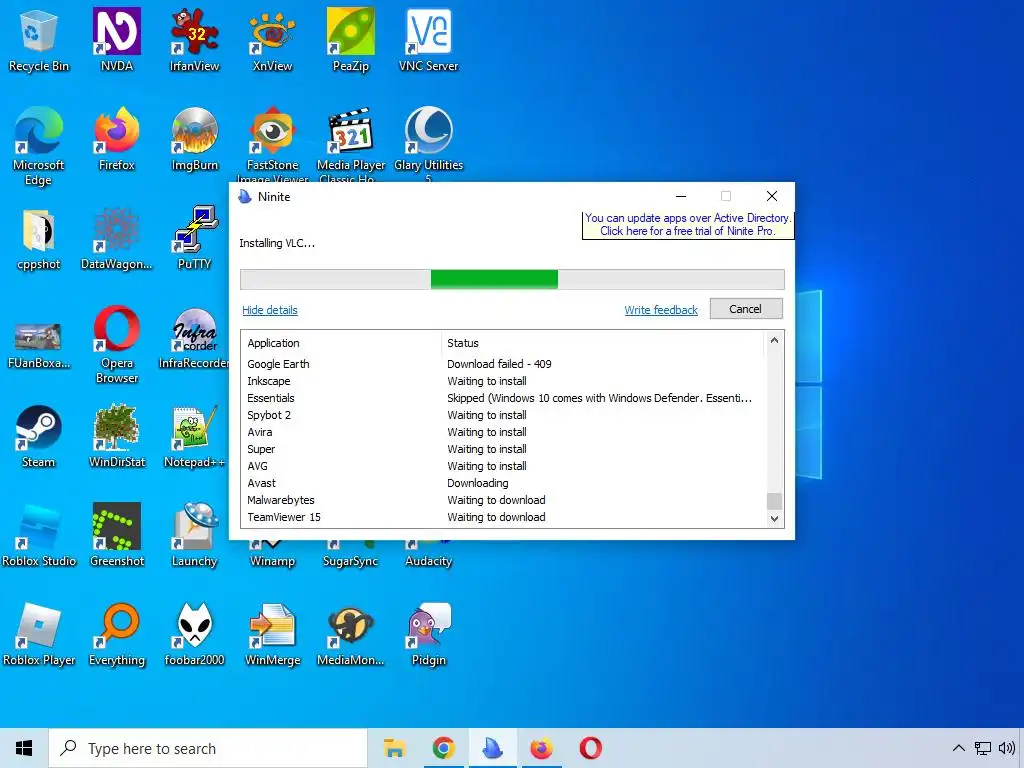Open the ImgBurn desktop shortcut
Viewport: 1024px width, 768px height.
(195, 140)
